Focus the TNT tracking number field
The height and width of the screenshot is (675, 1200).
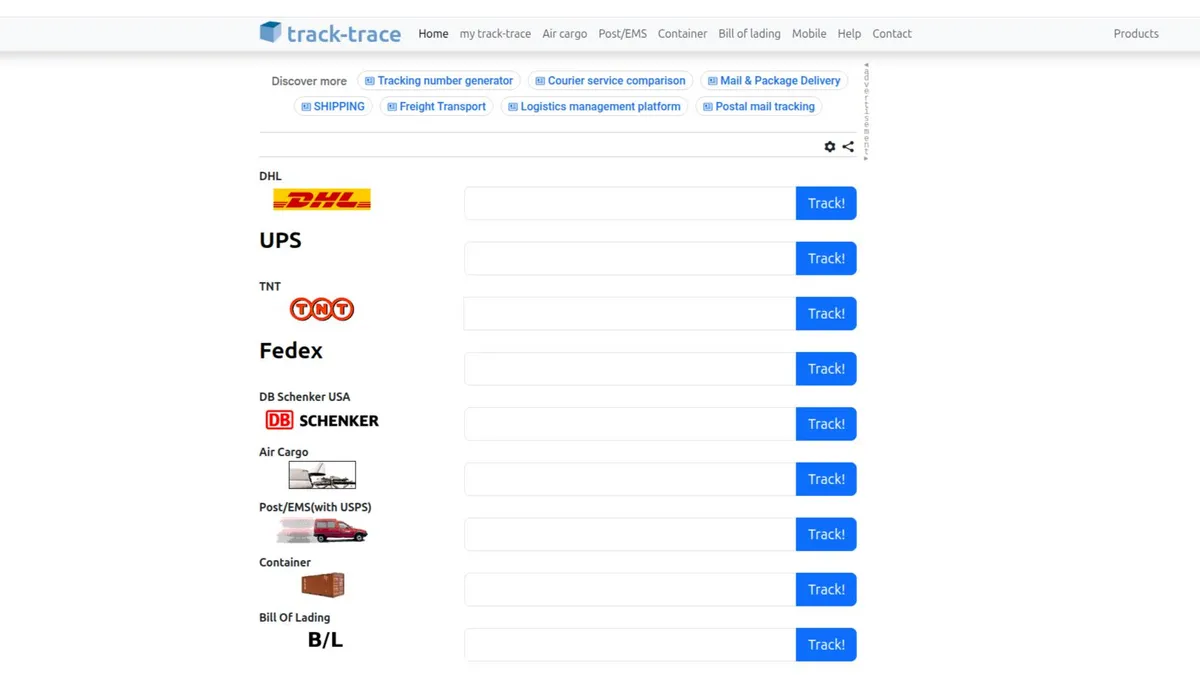pos(630,313)
